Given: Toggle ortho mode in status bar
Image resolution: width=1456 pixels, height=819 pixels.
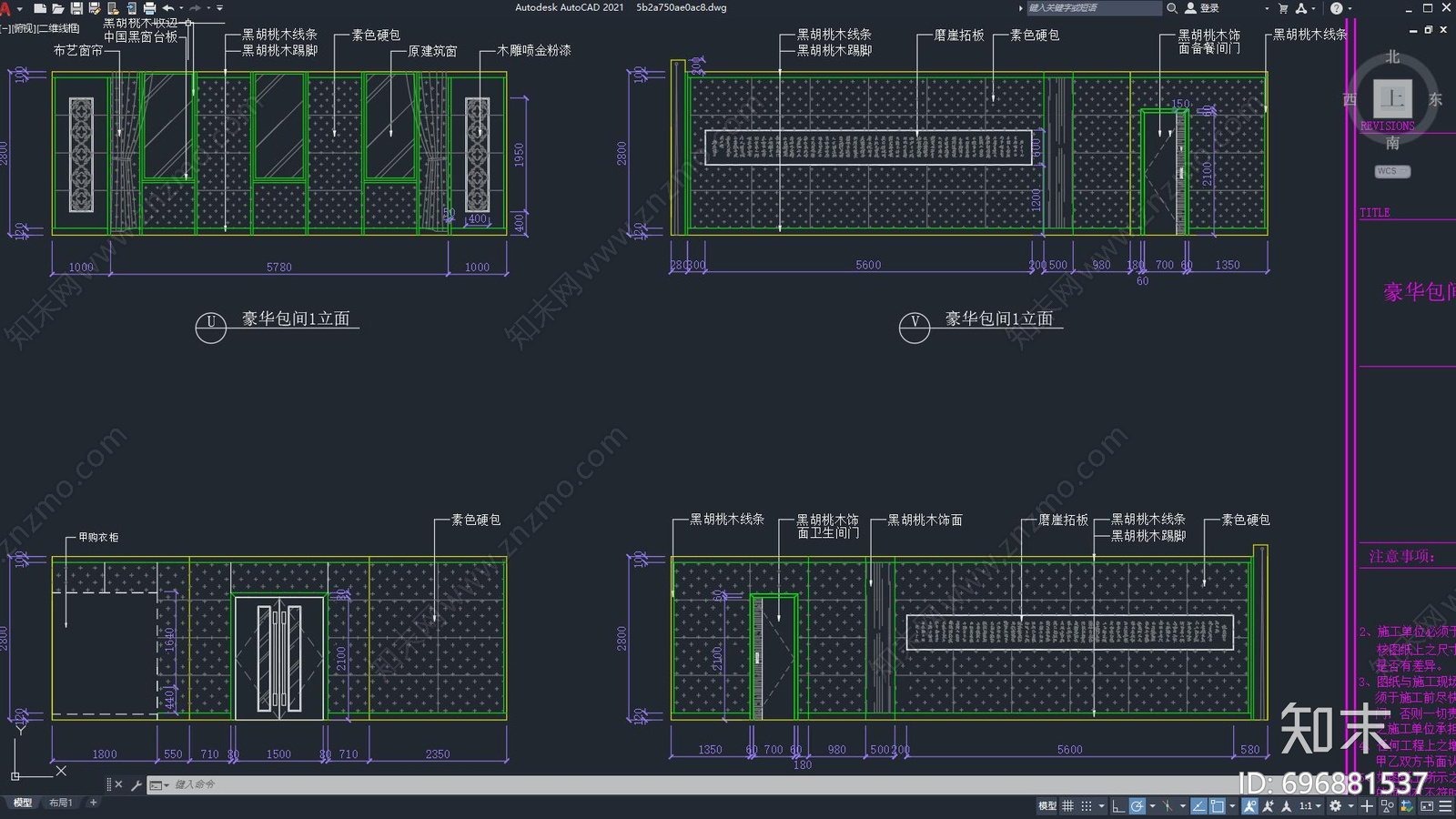Looking at the screenshot, I should (x=1118, y=805).
